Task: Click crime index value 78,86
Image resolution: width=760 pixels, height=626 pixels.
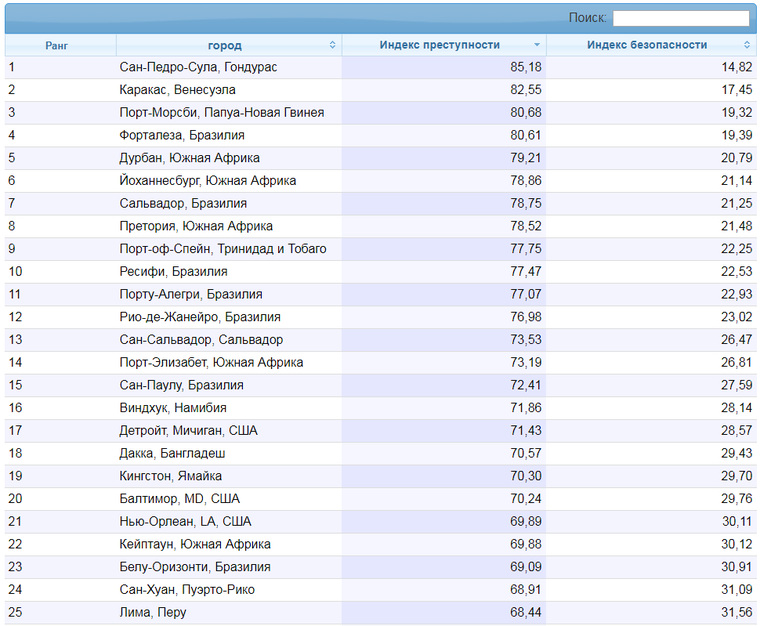Action: pos(526,181)
